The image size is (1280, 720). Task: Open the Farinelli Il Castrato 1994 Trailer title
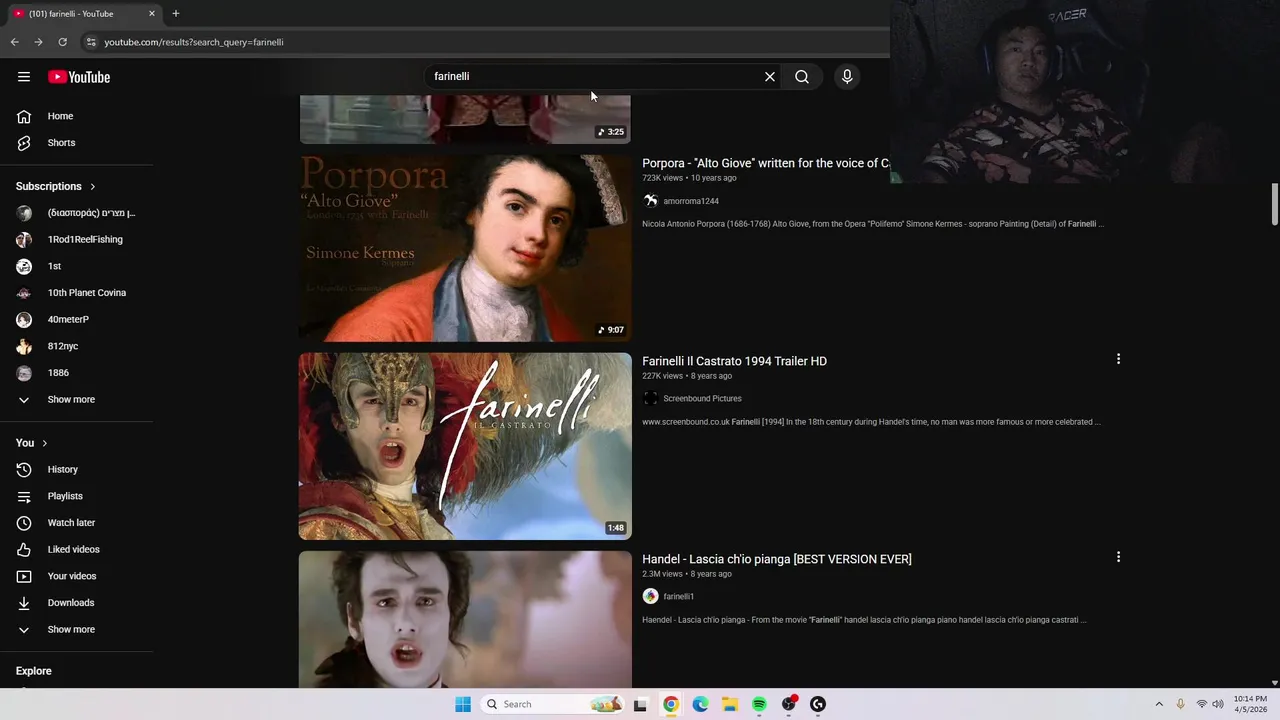[x=734, y=361]
